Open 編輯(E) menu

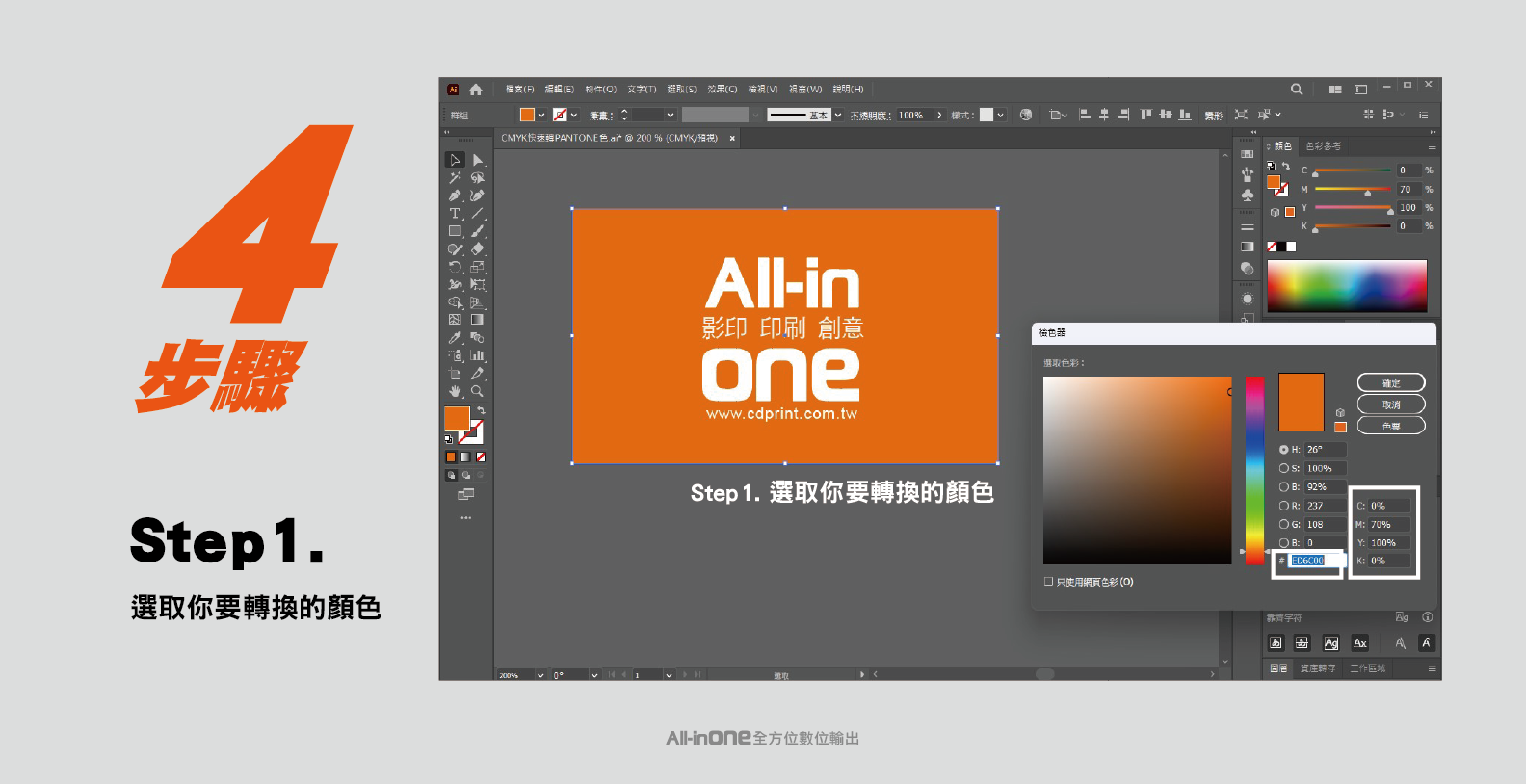click(x=560, y=90)
